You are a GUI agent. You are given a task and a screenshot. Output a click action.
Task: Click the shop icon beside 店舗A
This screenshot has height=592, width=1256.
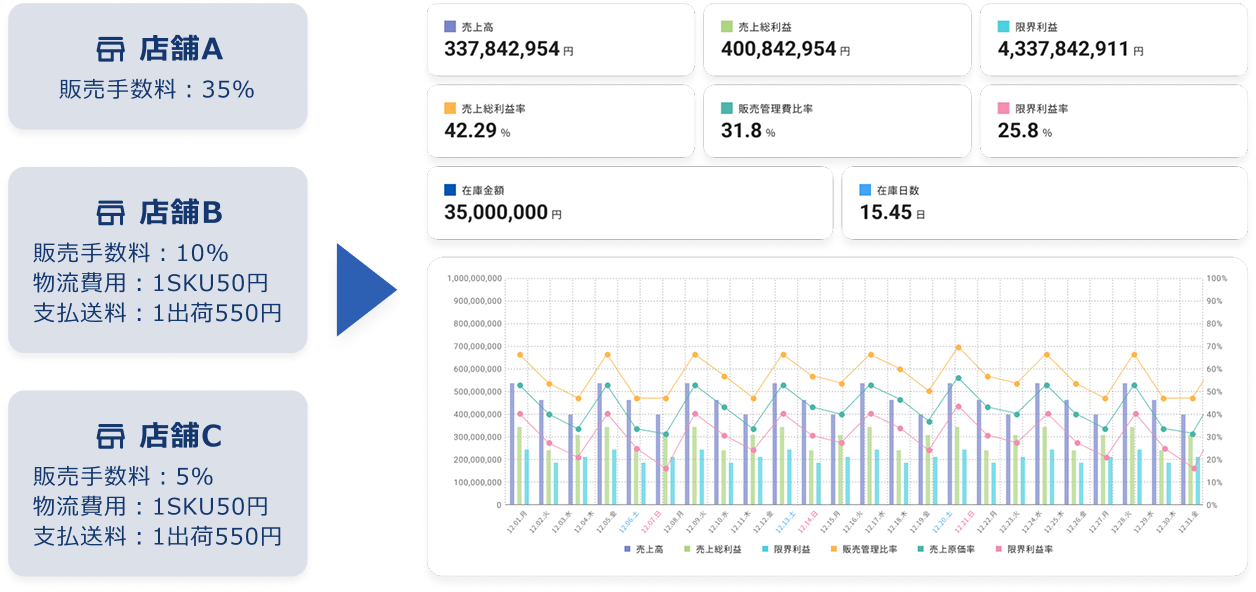(110, 49)
